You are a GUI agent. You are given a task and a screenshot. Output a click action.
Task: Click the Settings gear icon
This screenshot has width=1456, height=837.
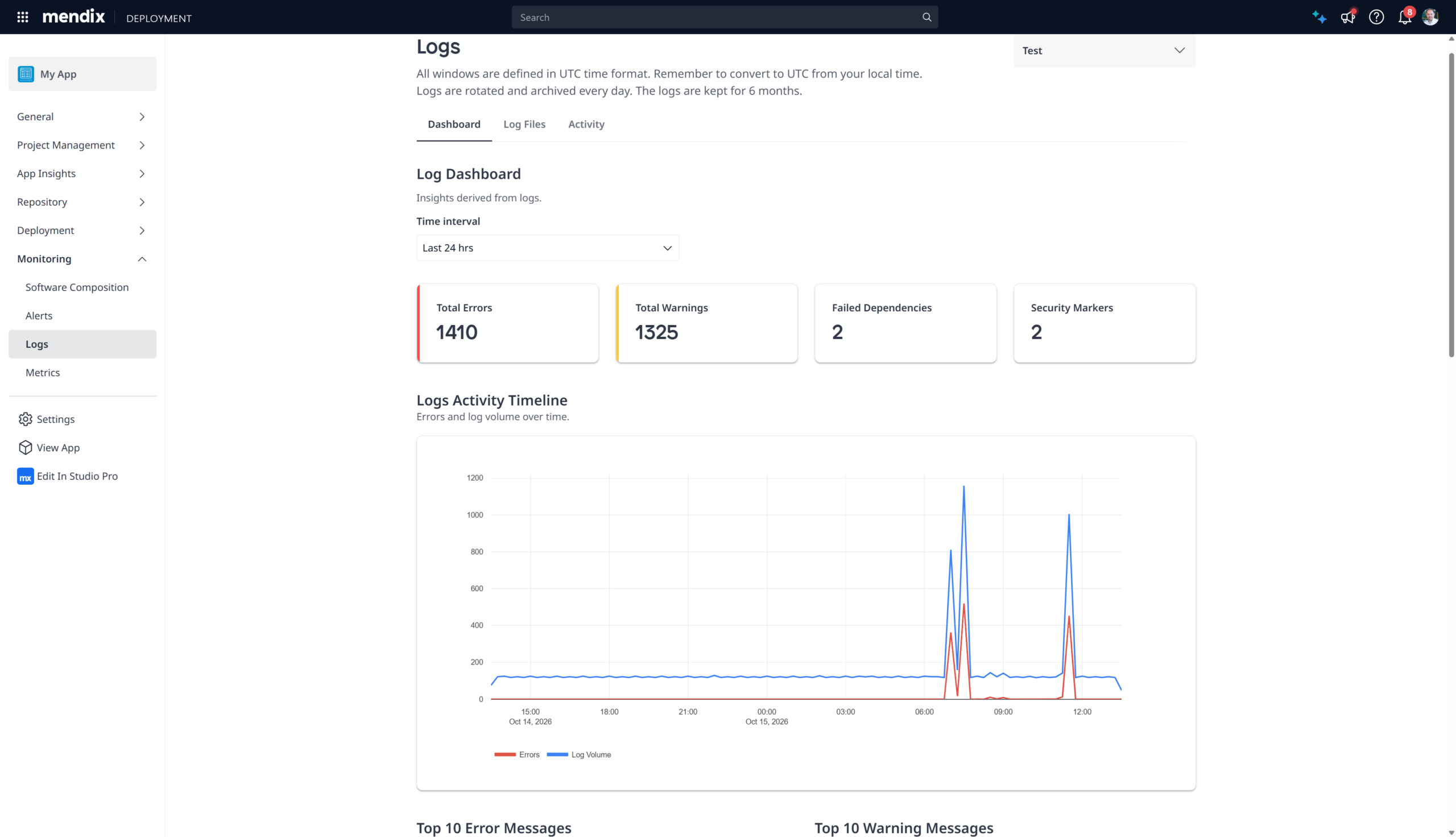pos(25,419)
